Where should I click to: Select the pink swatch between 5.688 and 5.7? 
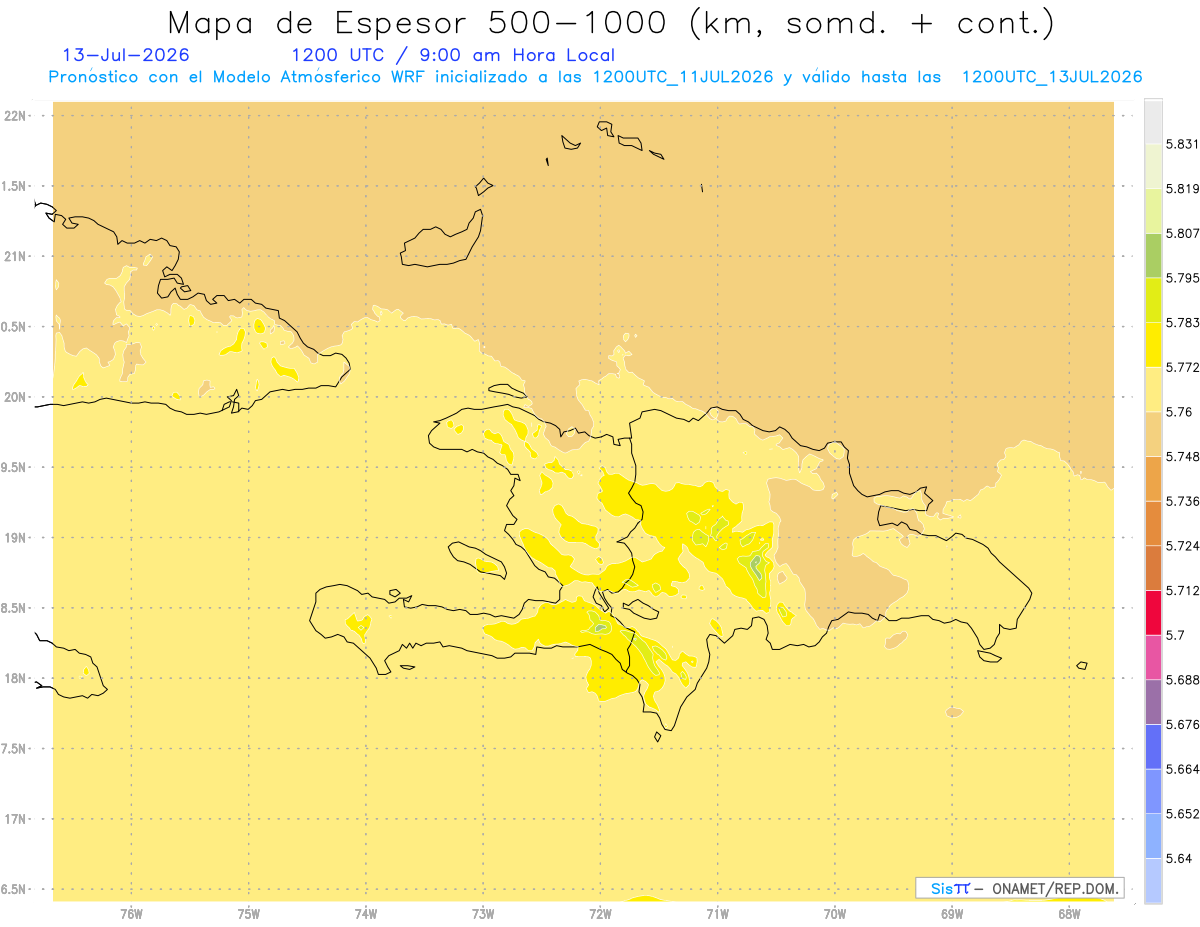point(1153,657)
